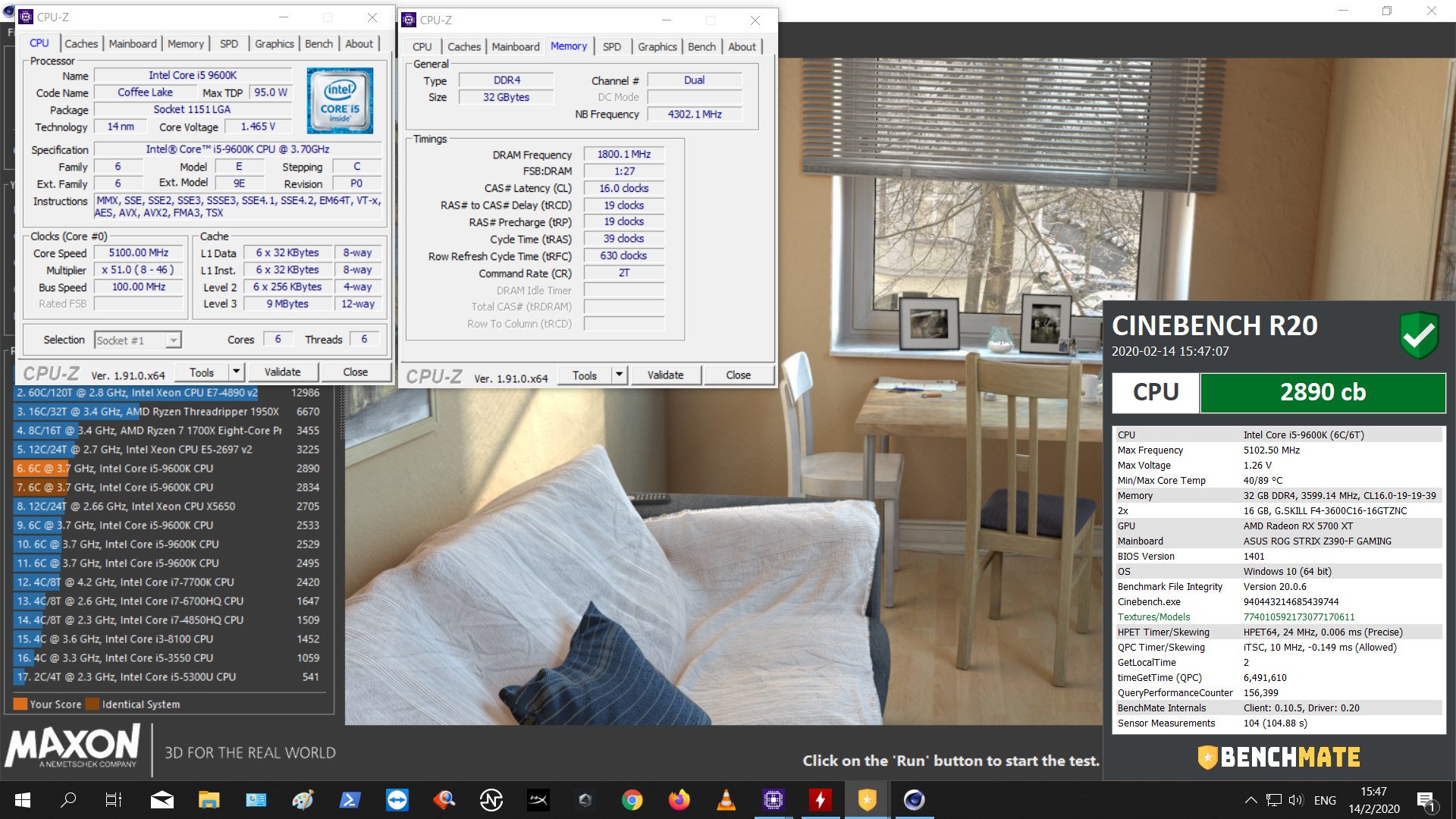The height and width of the screenshot is (819, 1456).
Task: Click Close button in left CPU-Z window
Action: (356, 372)
